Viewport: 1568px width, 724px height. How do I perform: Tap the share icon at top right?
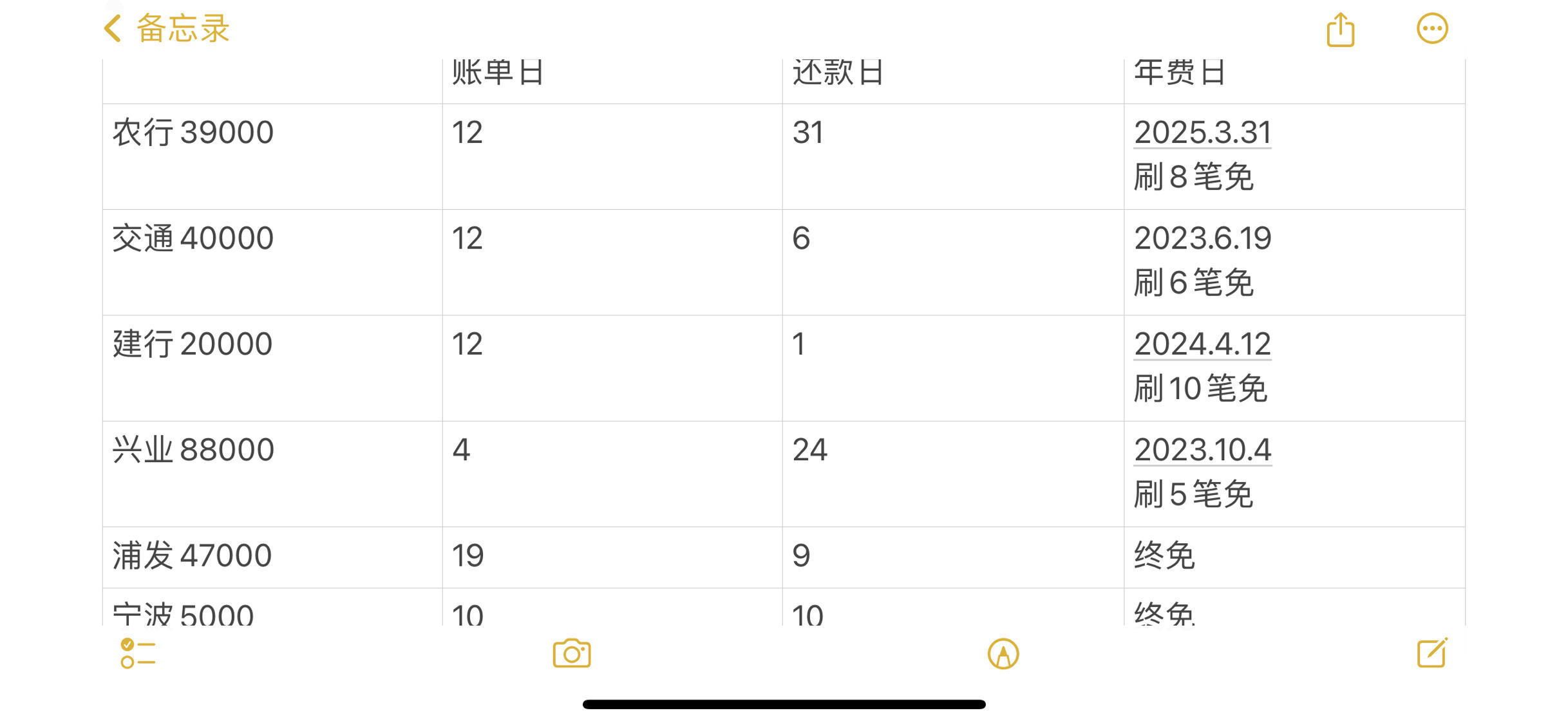pyautogui.click(x=1340, y=30)
